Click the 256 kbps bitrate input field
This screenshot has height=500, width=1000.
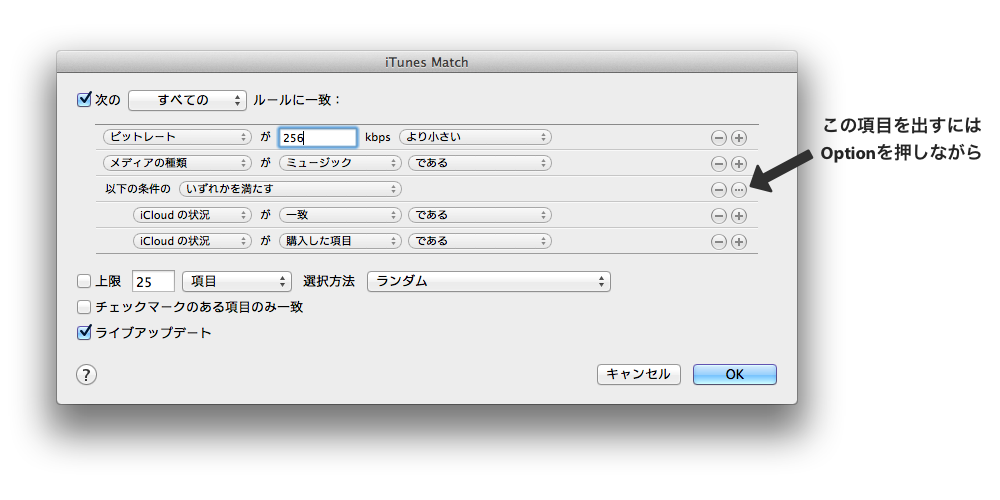click(318, 138)
